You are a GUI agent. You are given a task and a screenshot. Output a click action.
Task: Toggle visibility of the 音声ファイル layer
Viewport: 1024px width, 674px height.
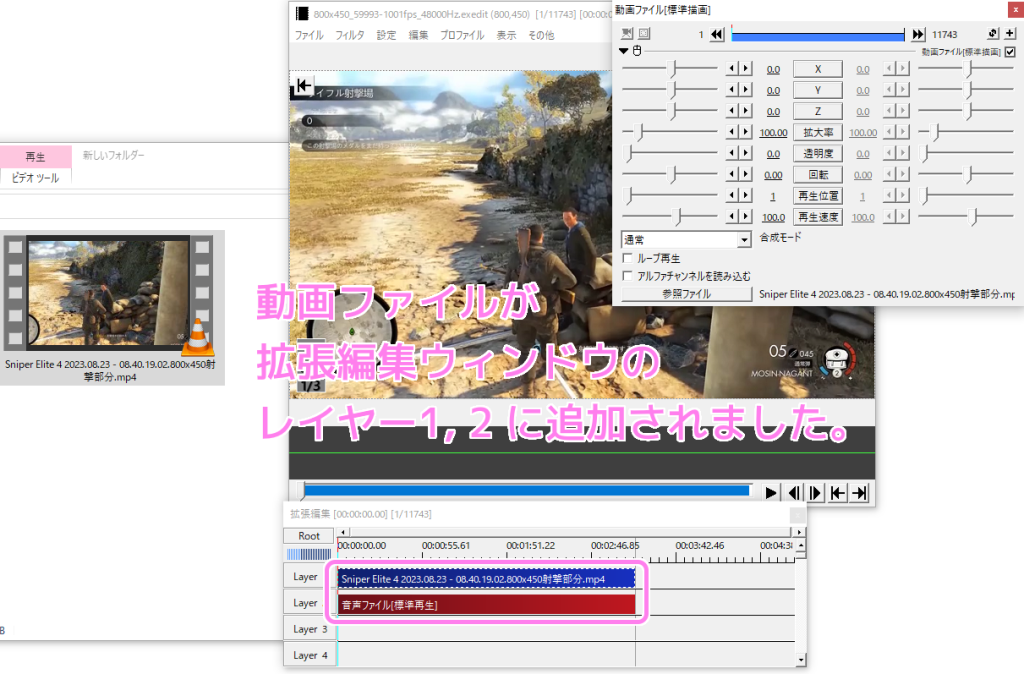click(x=309, y=603)
